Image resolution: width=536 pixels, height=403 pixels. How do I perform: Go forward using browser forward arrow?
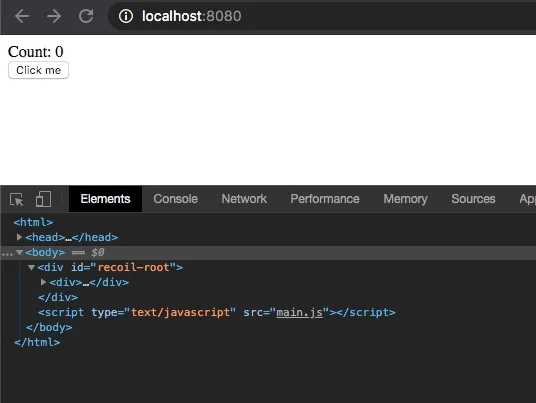pos(54,16)
